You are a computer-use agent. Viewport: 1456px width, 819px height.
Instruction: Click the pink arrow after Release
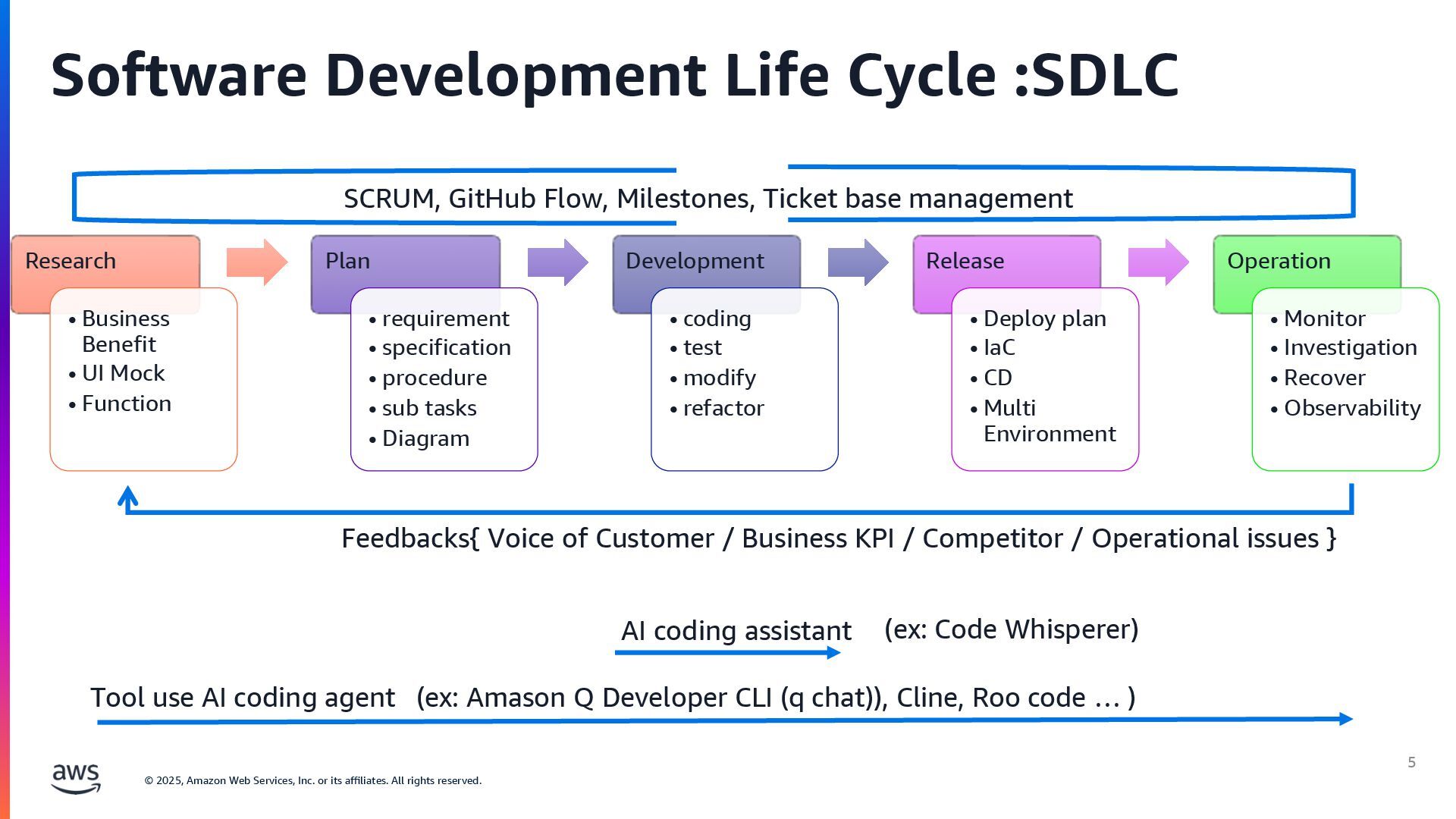[1158, 262]
